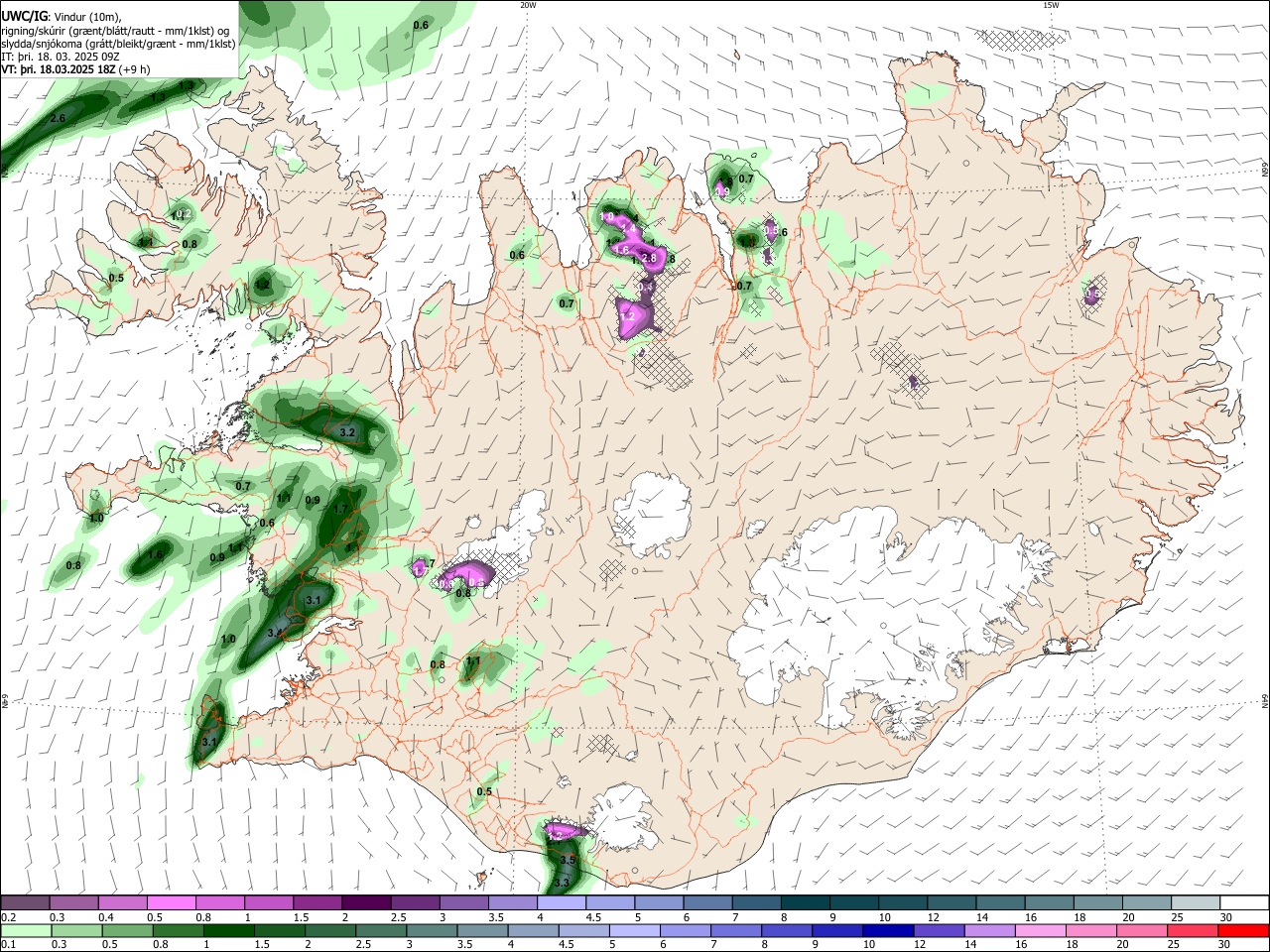
Task: Click the bright red 30 rain legend swatch
Action: 1244,930
